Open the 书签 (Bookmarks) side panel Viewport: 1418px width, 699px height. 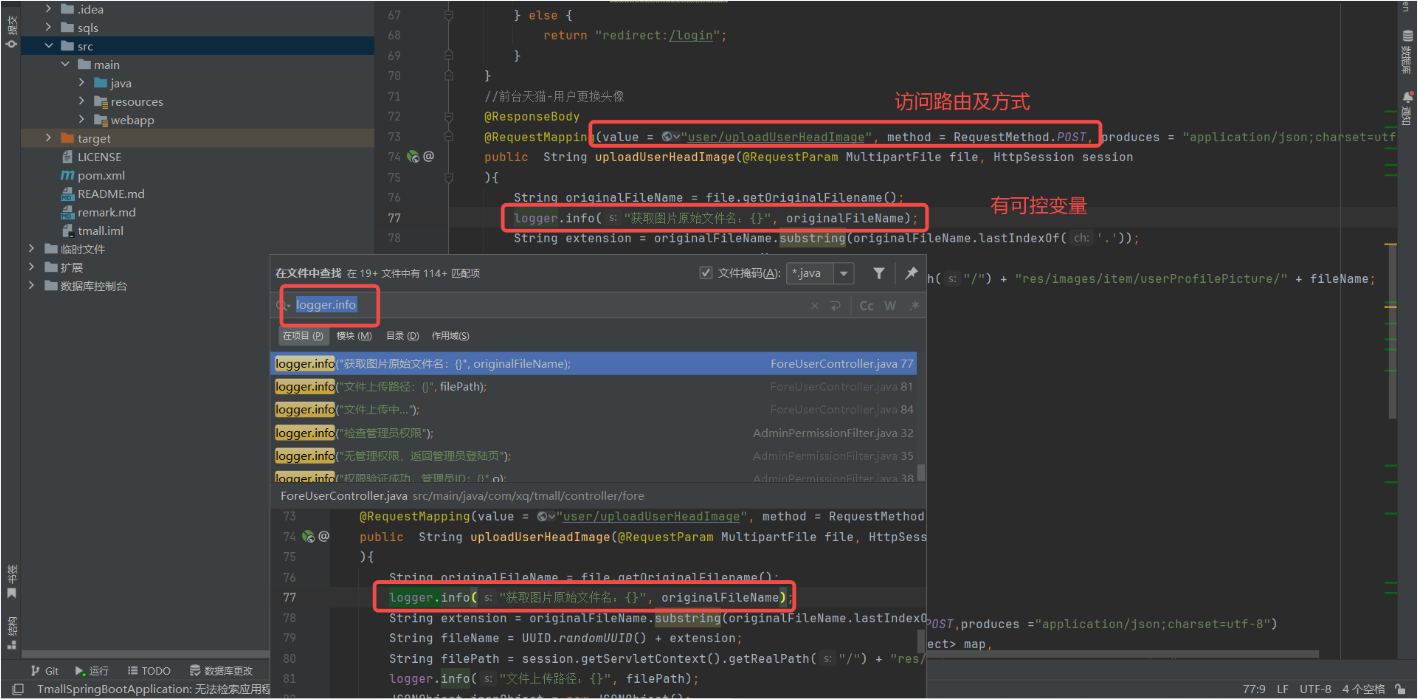(x=12, y=581)
